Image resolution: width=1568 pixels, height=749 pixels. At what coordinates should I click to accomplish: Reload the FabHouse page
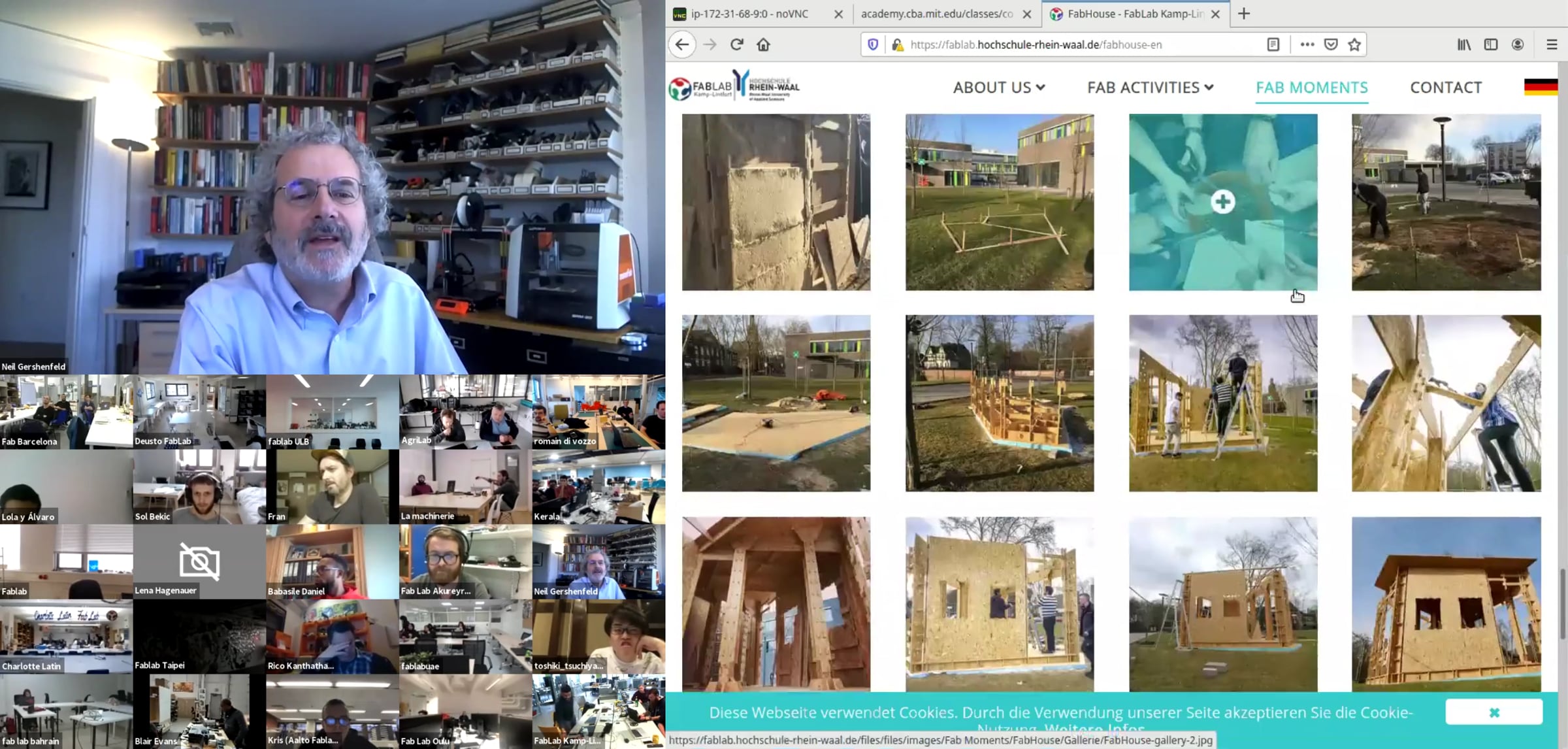[x=737, y=44]
